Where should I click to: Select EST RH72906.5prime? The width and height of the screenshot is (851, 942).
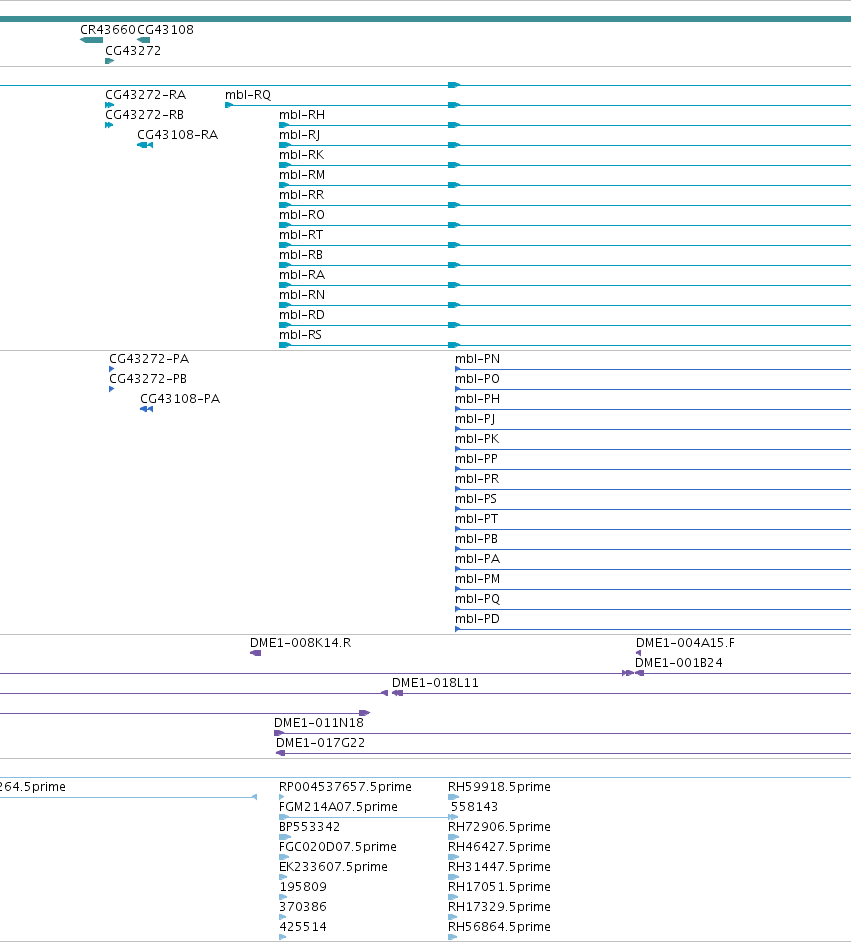click(499, 827)
